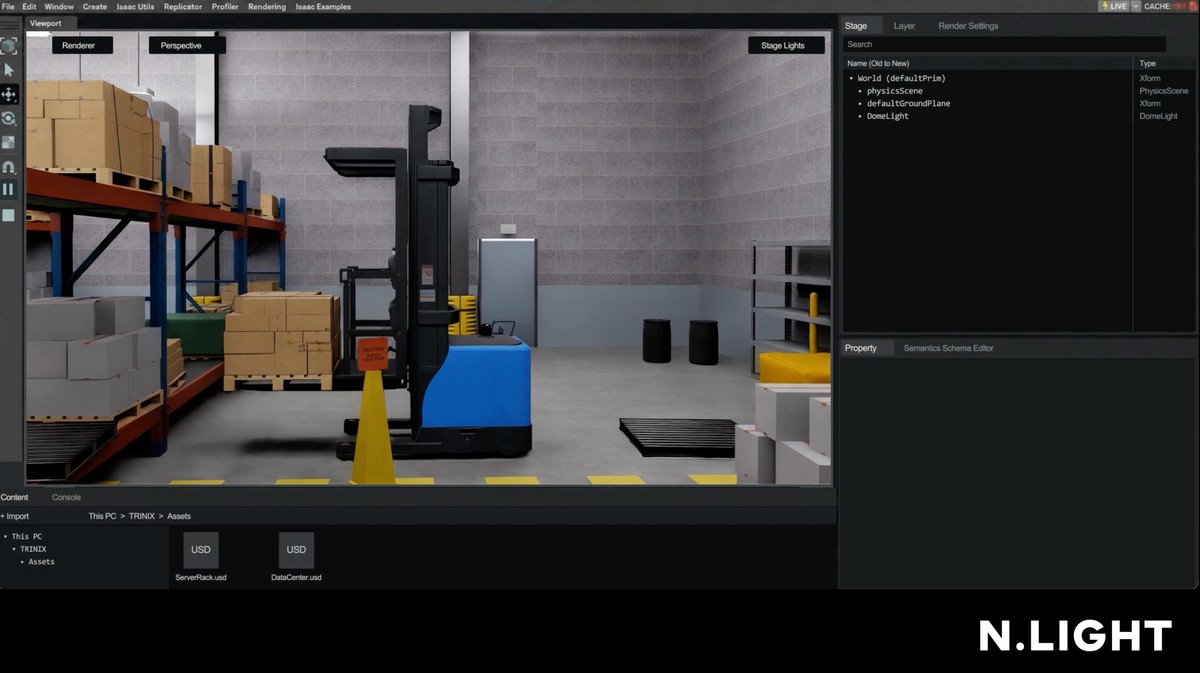The image size is (1200, 673).
Task: Open the Window menu
Action: 59,7
